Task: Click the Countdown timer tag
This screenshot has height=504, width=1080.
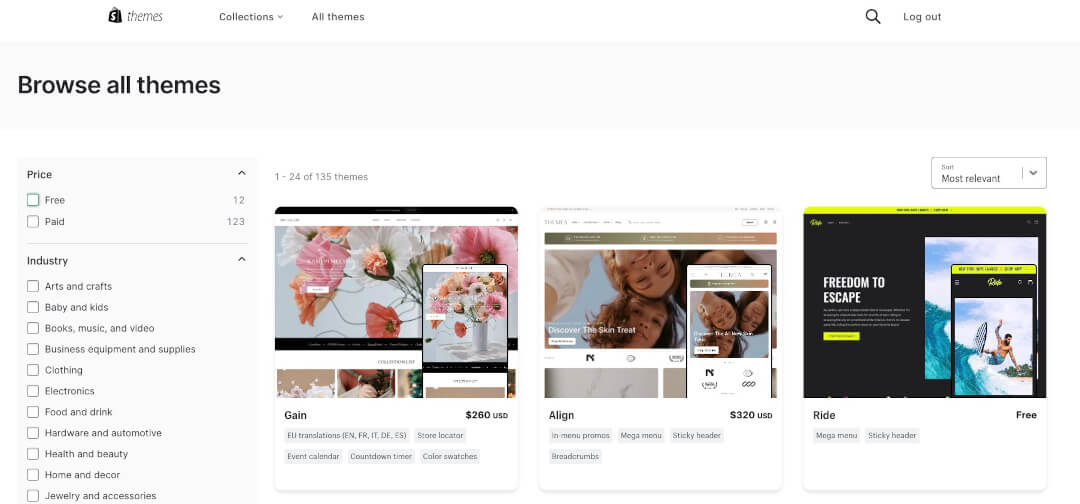Action: click(381, 456)
